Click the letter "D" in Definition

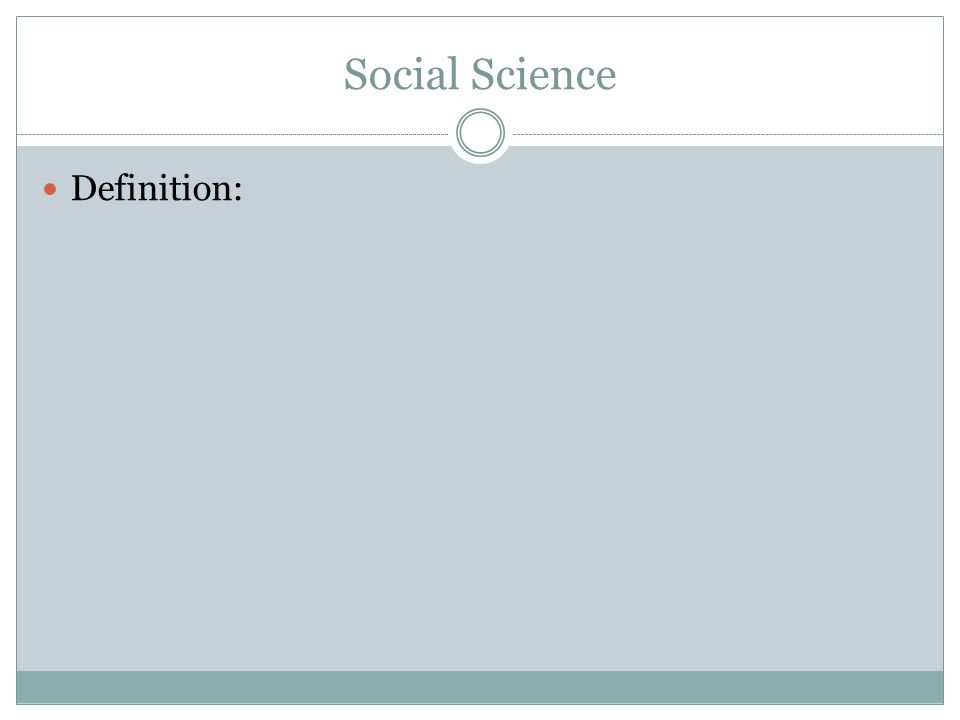84,188
